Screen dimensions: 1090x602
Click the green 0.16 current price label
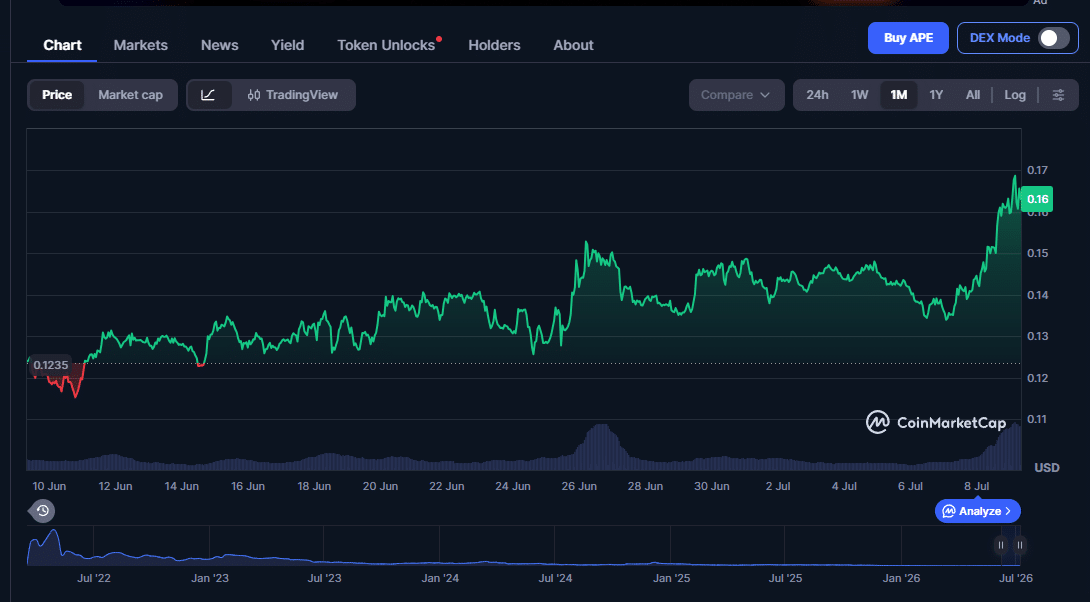[x=1037, y=200]
